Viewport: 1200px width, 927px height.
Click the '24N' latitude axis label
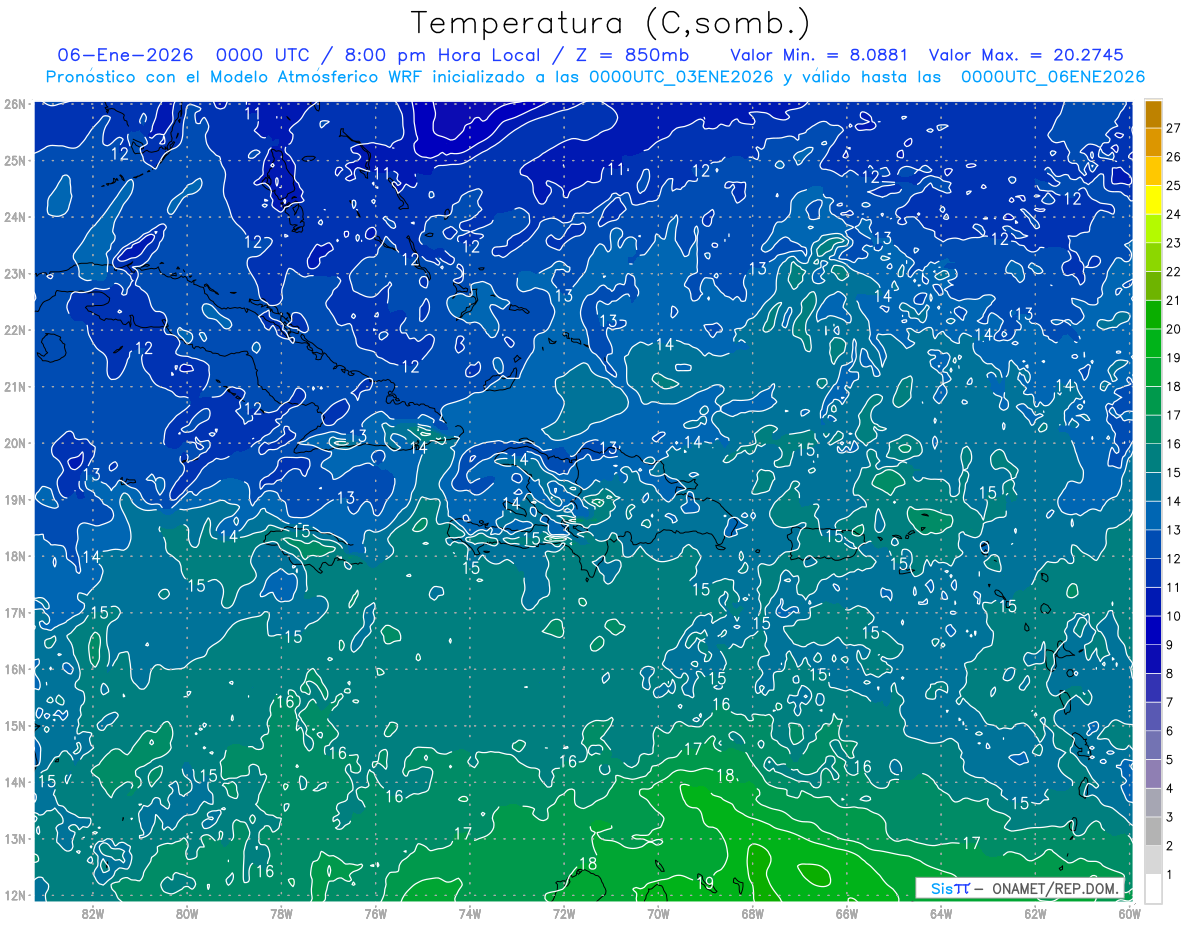(15, 217)
